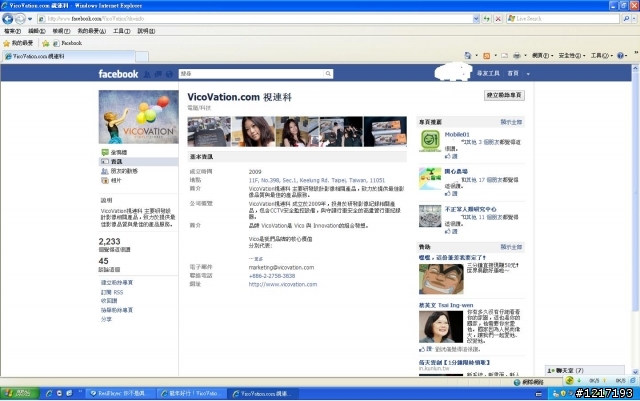Open the recent pages dropdown beside Forward
Viewport: 640px width, 401px height.
point(30,19)
